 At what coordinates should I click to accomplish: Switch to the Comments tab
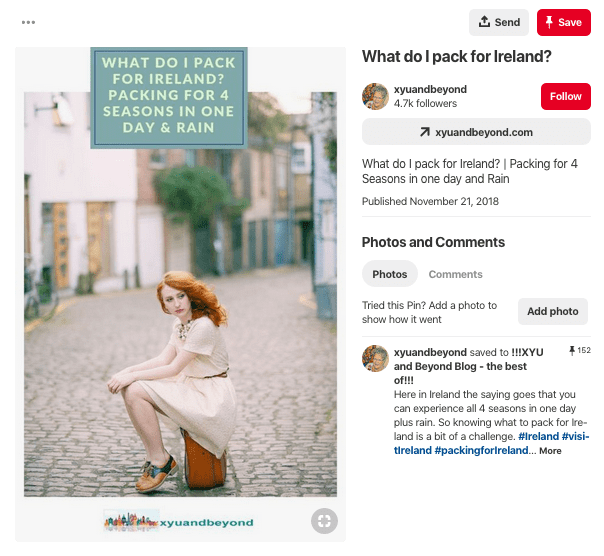click(455, 274)
